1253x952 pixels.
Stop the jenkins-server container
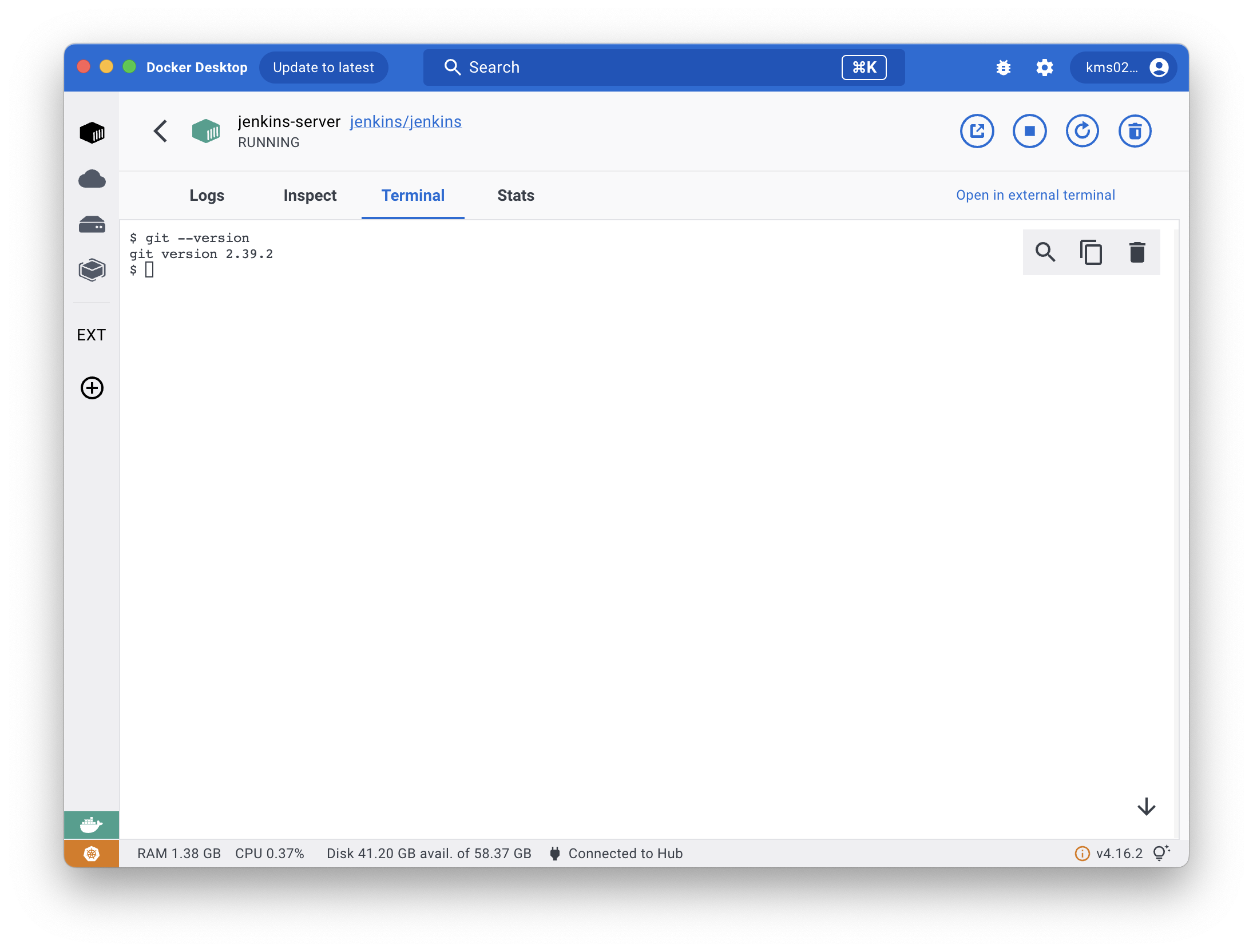tap(1029, 132)
